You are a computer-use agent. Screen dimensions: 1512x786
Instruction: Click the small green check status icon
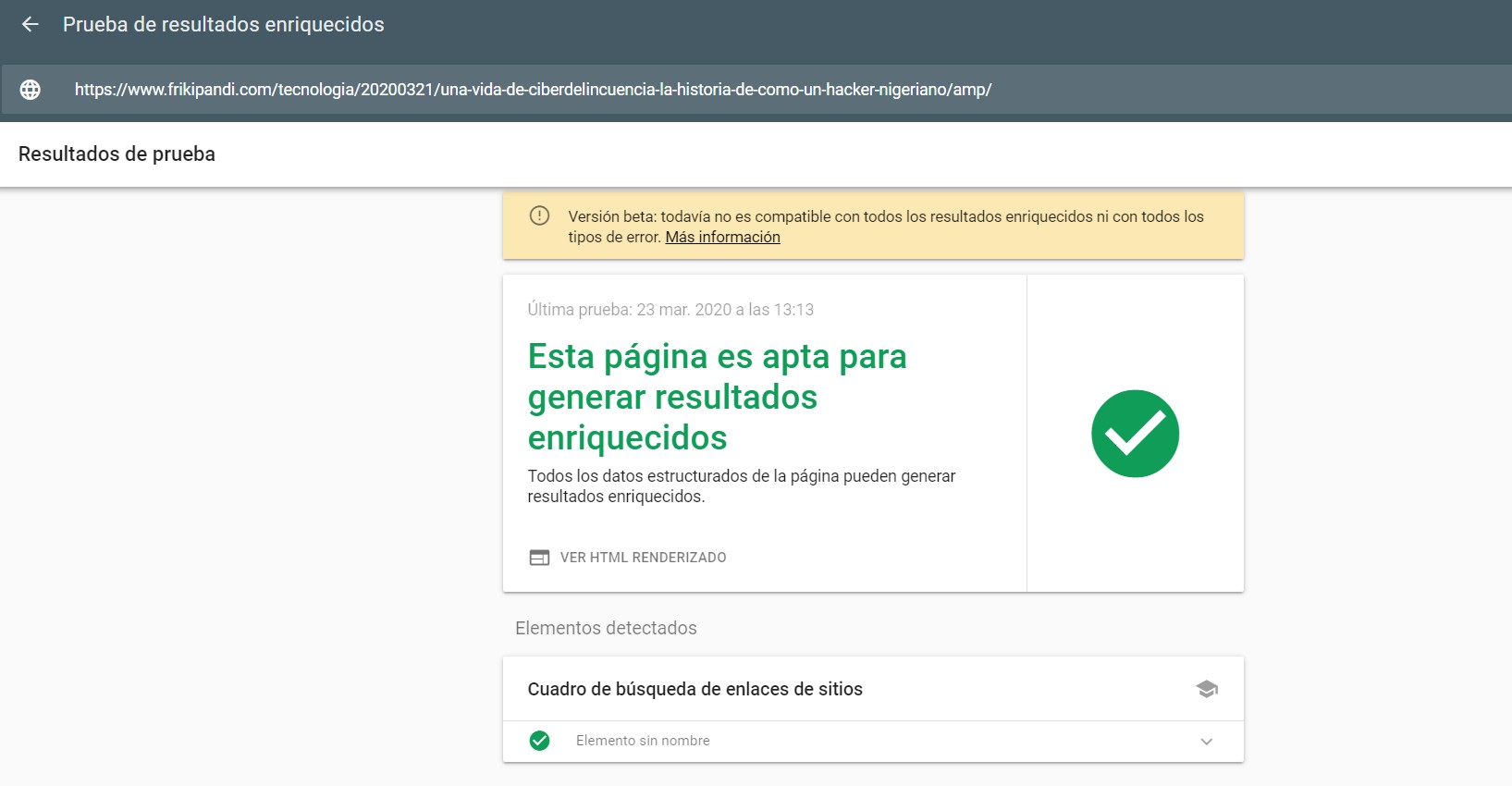pyautogui.click(x=539, y=741)
